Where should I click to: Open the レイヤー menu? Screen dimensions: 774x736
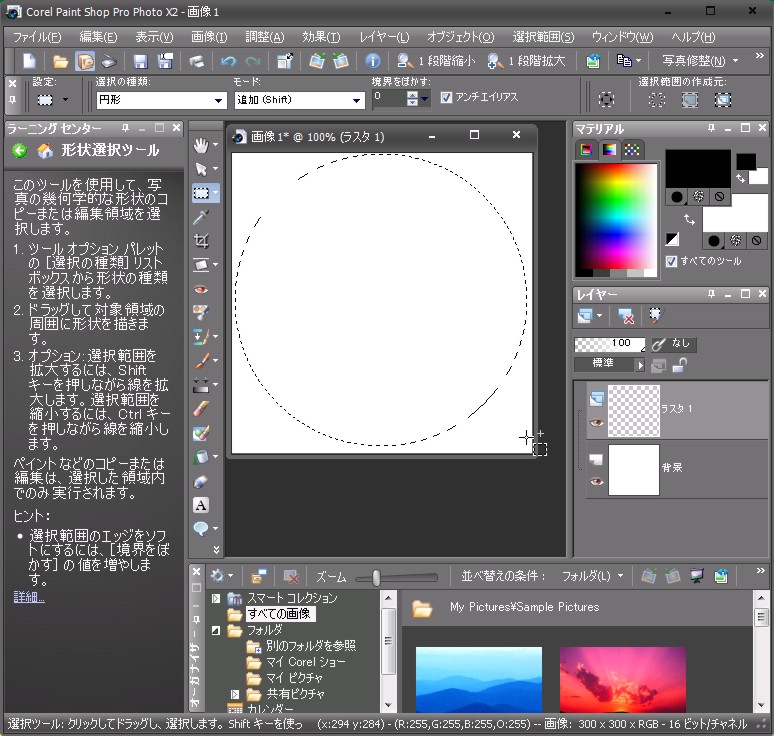(x=384, y=37)
